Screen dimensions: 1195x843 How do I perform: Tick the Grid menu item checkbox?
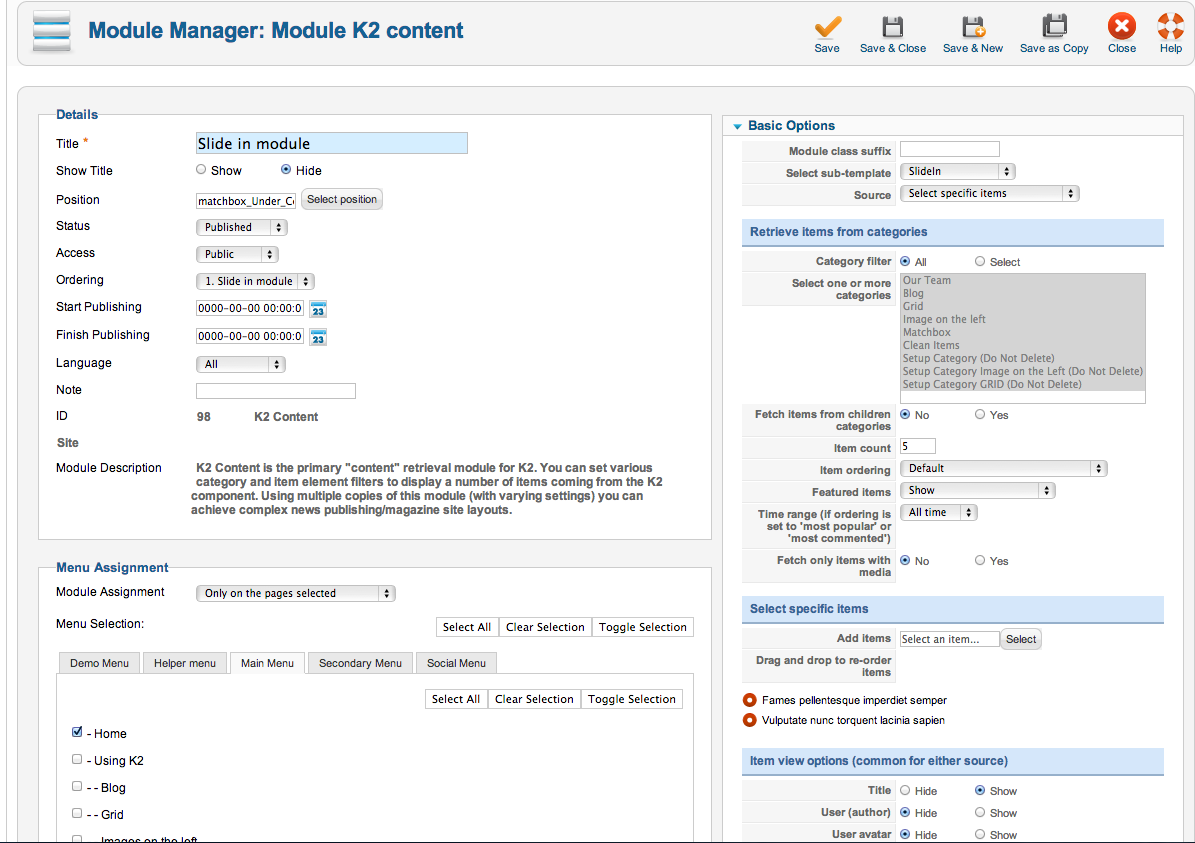tap(77, 813)
